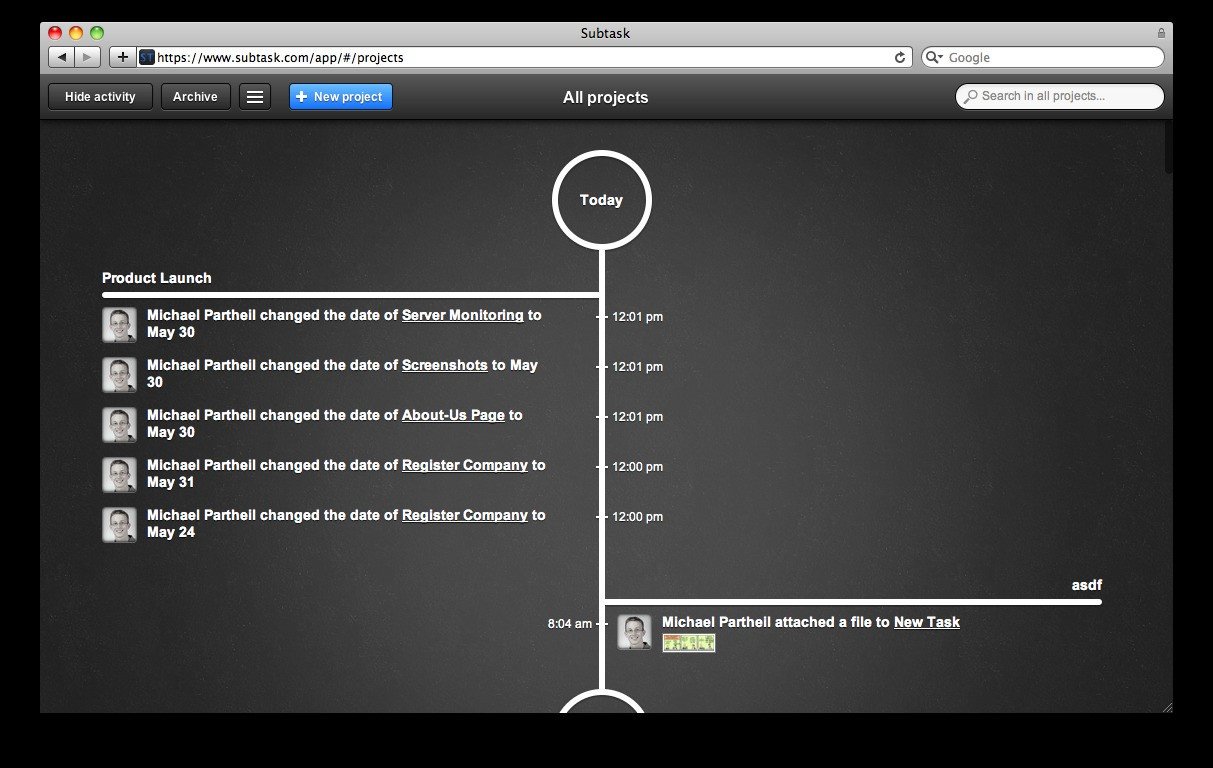This screenshot has width=1213, height=768.
Task: Open the hamburger list menu icon
Action: (255, 97)
